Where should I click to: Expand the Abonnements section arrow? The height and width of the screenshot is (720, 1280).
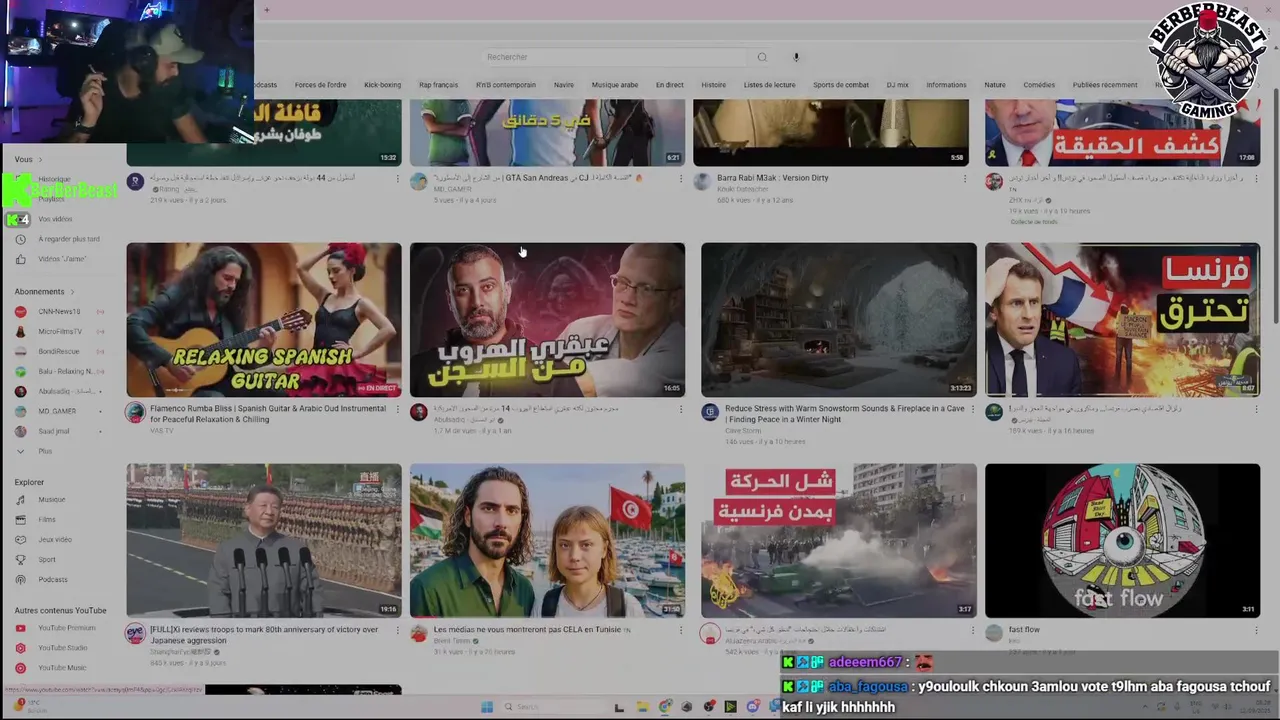74,292
